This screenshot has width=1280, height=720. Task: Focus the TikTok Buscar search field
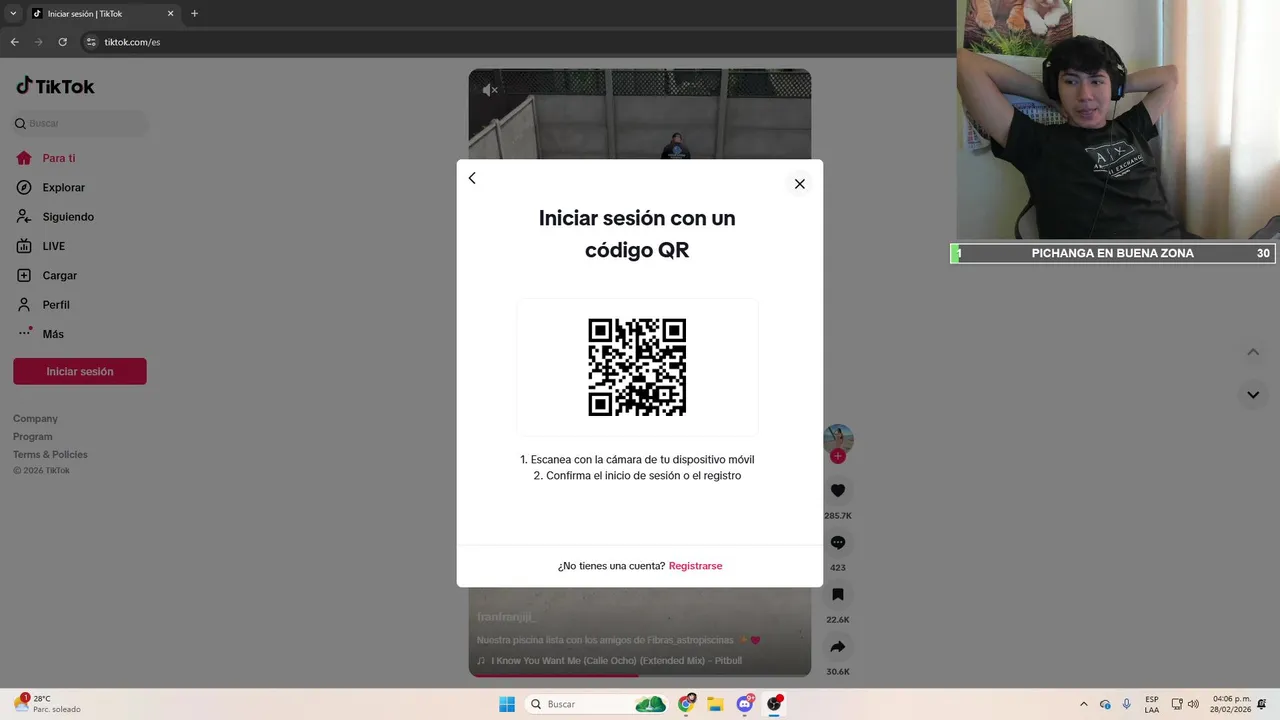[x=80, y=123]
